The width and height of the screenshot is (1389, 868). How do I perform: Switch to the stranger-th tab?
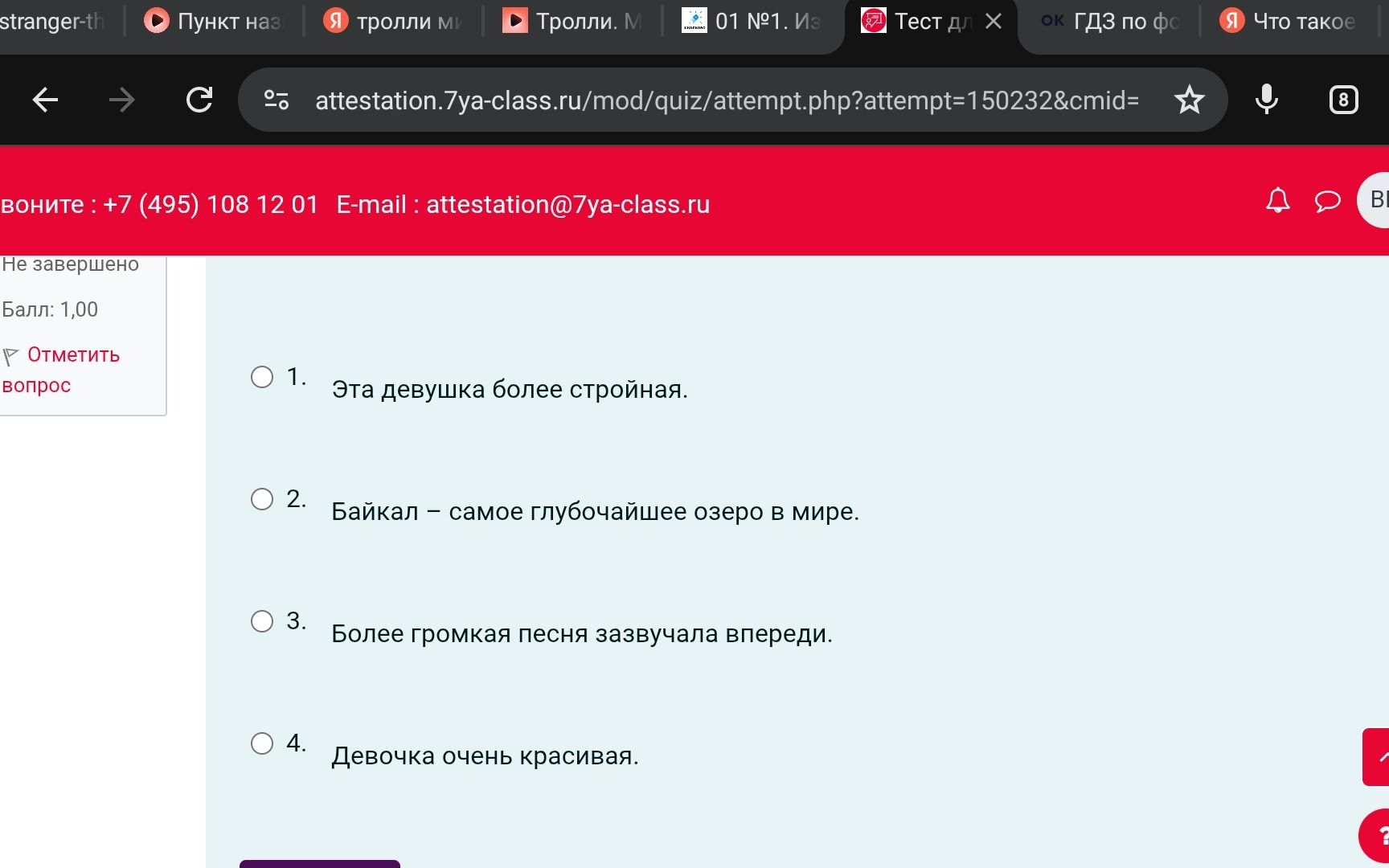coord(55,22)
